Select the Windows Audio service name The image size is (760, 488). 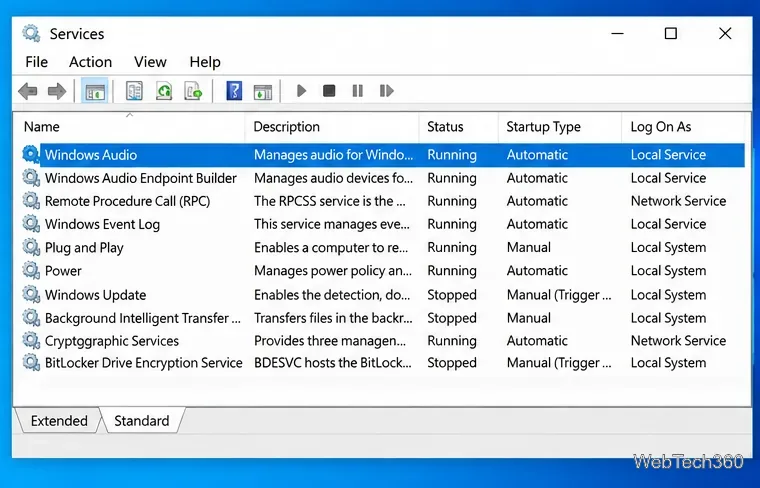91,155
